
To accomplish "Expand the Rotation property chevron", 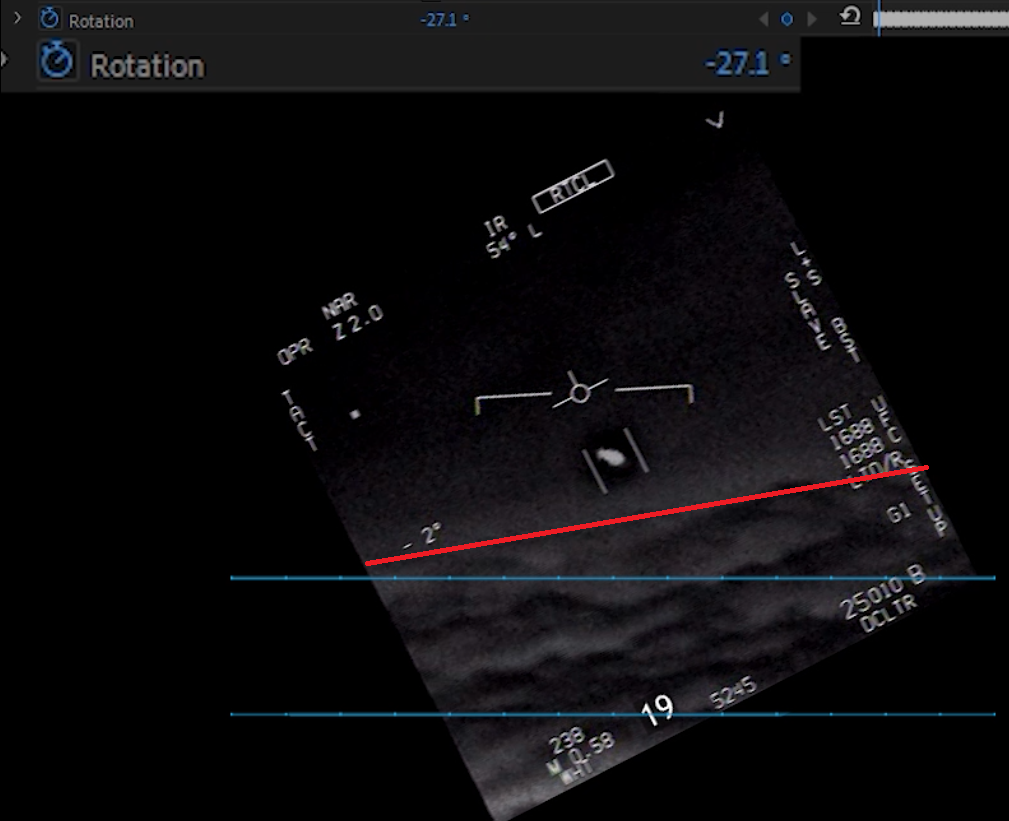I will pos(17,18).
